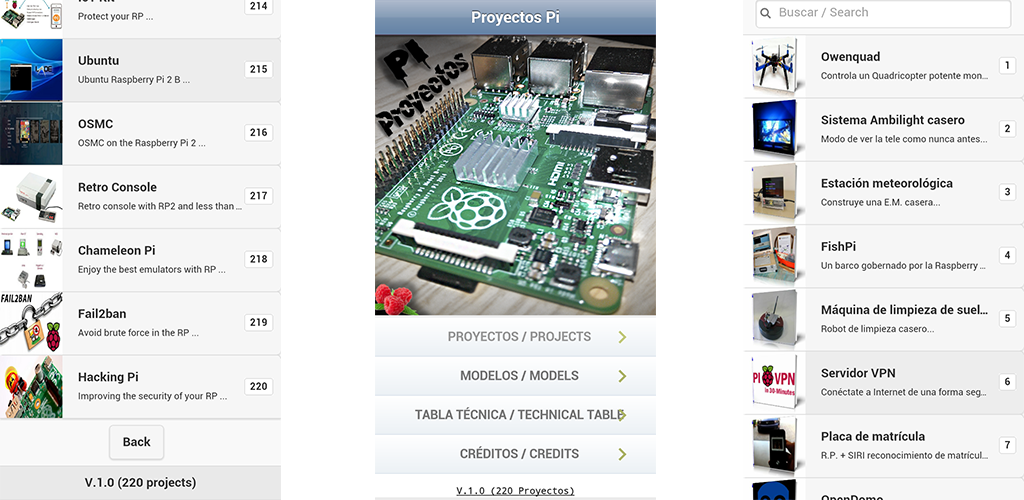Viewport: 1024px width, 500px height.
Task: Click number badge 4 beside FishPi
Action: coord(1008,255)
